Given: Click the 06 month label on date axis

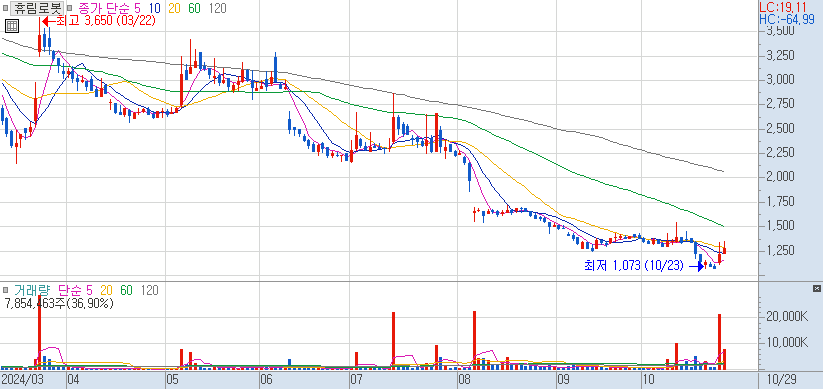Looking at the screenshot, I should coord(267,379).
